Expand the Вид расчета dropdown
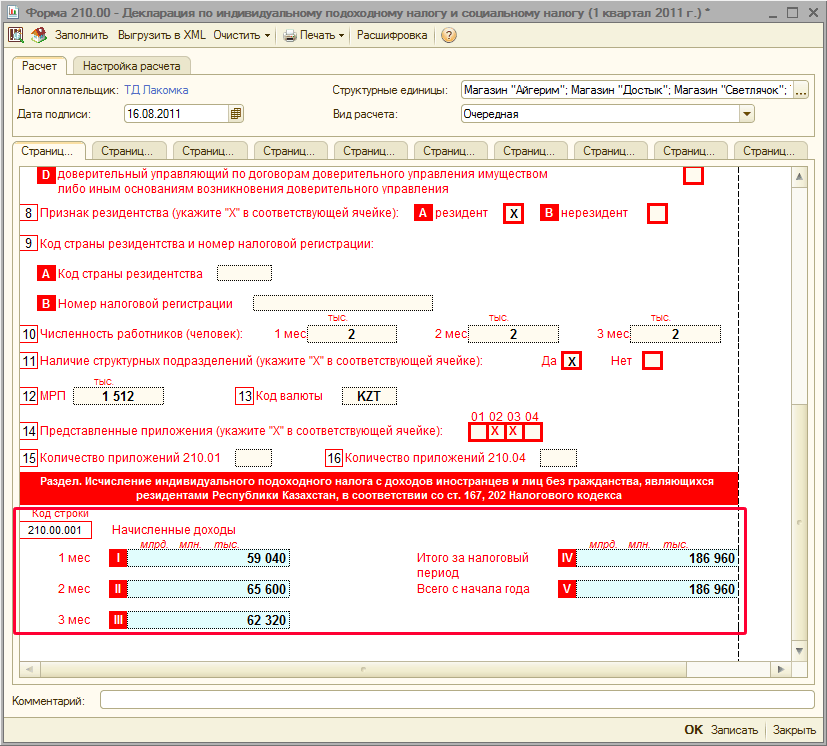The image size is (827, 746). point(746,114)
